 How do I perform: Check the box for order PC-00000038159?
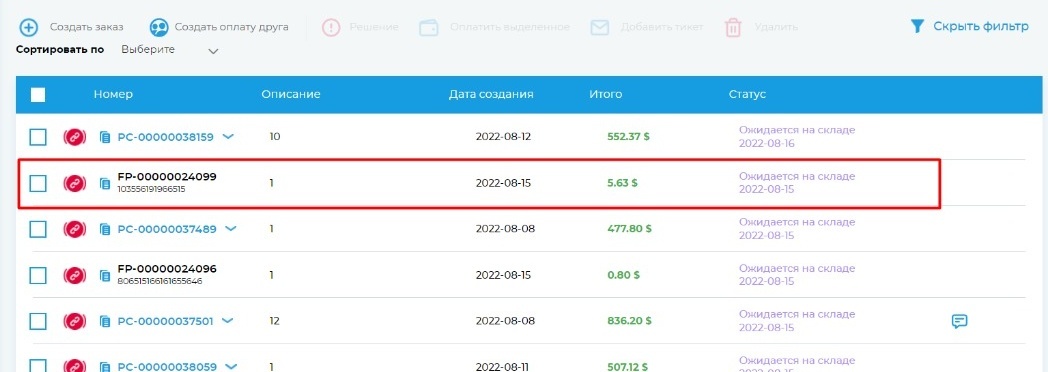[x=38, y=137]
